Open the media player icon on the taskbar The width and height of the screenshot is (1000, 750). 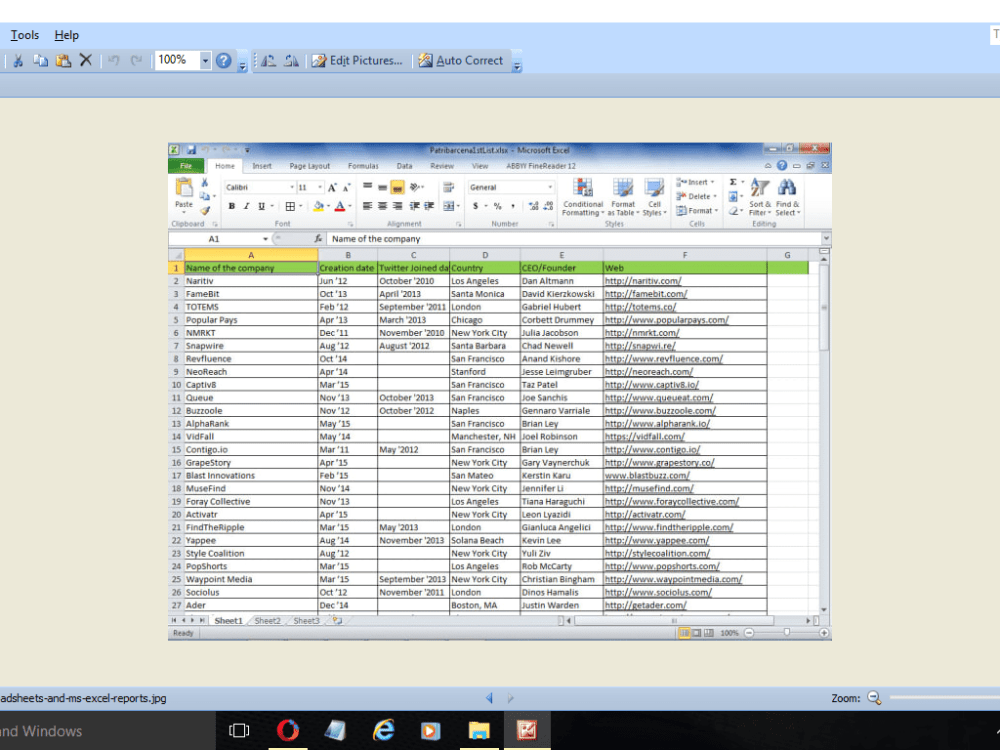click(430, 730)
